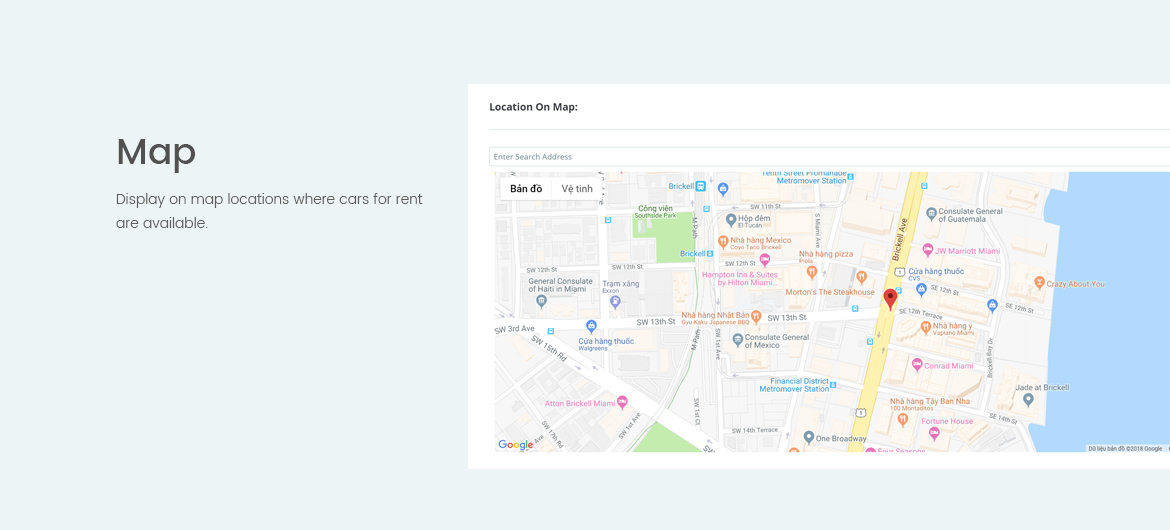Open the Hampton Inn & Suites hotel marker
This screenshot has height=530, width=1170.
tap(764, 259)
